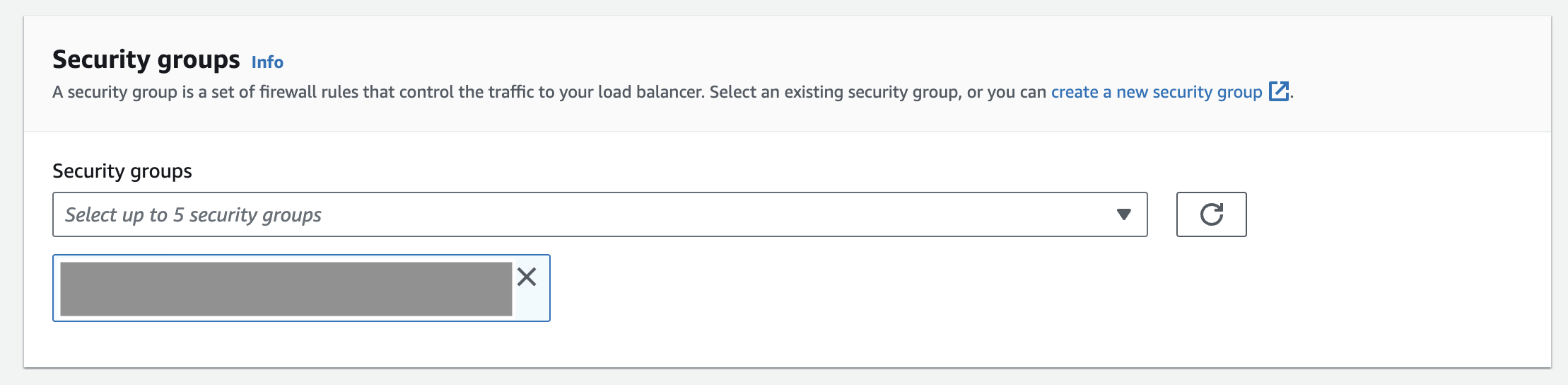Image resolution: width=1568 pixels, height=385 pixels.
Task: Refresh the security groups list
Action: [1211, 214]
